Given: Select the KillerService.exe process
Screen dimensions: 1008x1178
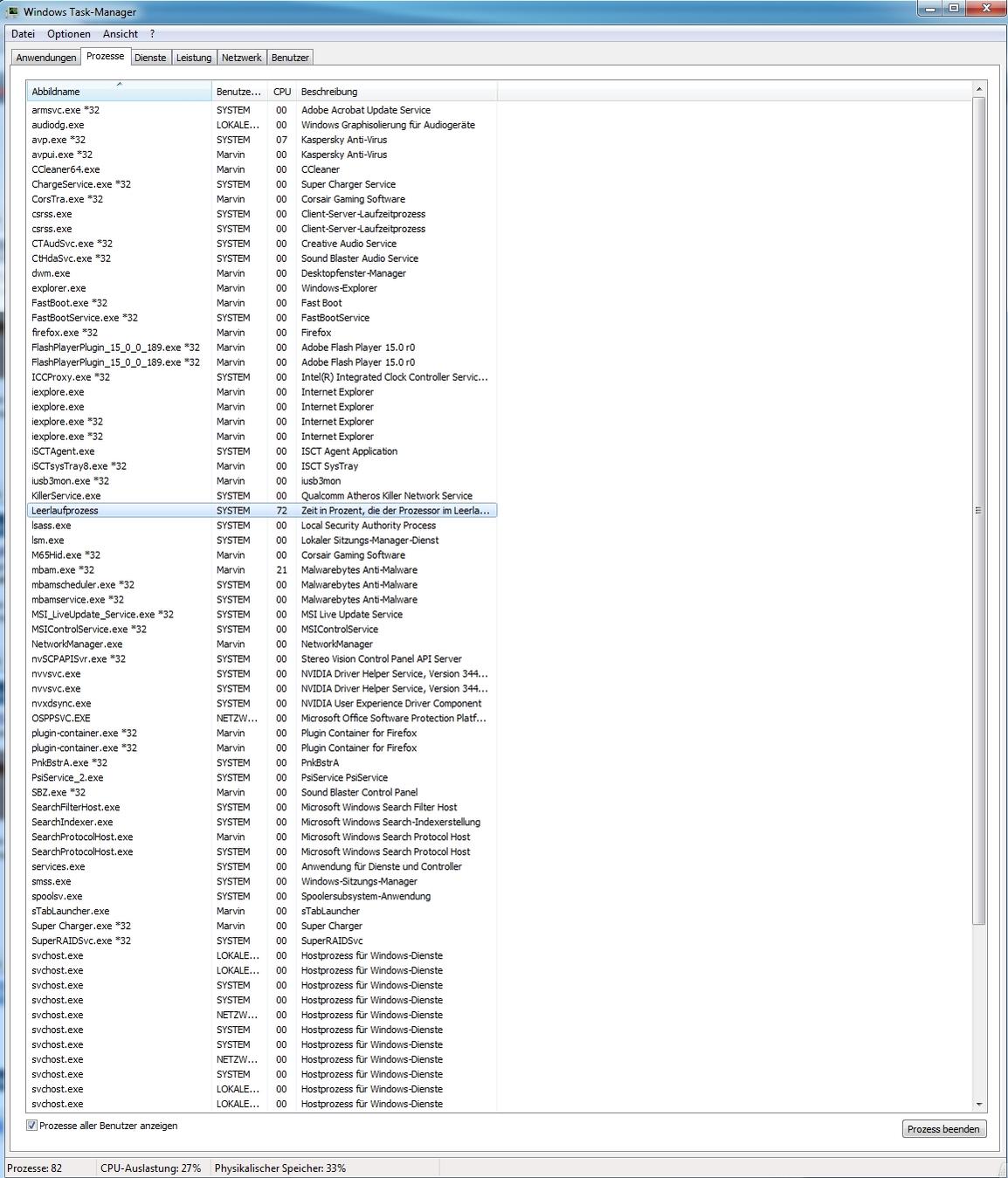Looking at the screenshot, I should pos(262,496).
